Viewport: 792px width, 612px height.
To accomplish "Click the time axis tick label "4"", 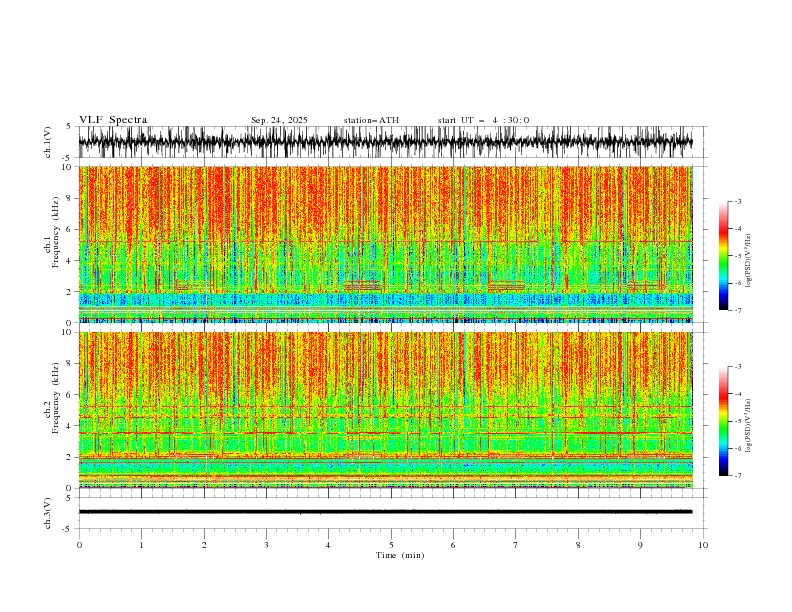I will pos(328,545).
